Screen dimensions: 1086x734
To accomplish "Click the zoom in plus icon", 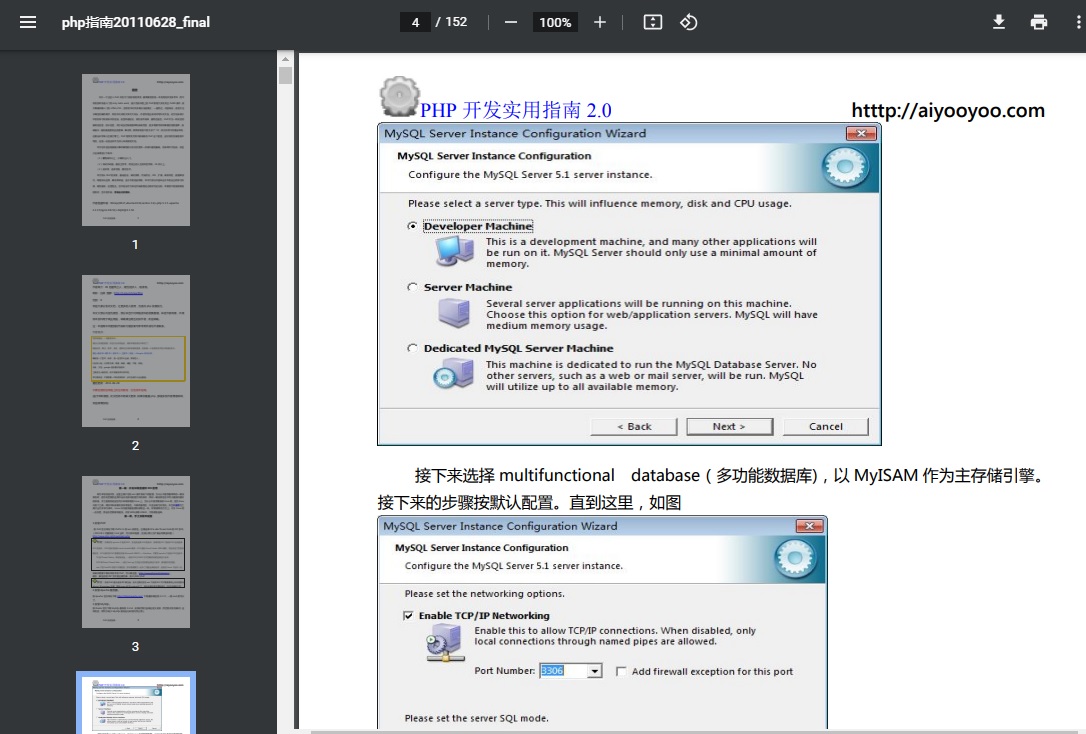I will (x=600, y=22).
